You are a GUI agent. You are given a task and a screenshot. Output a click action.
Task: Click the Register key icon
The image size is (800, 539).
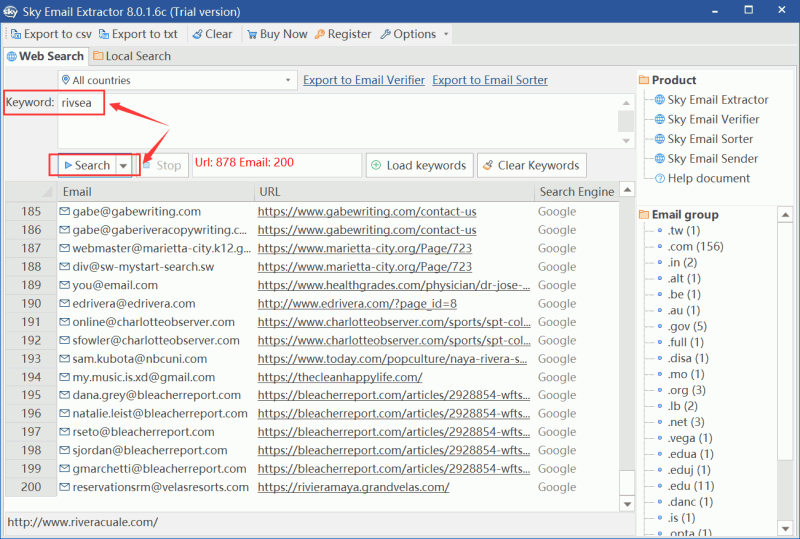pyautogui.click(x=320, y=34)
